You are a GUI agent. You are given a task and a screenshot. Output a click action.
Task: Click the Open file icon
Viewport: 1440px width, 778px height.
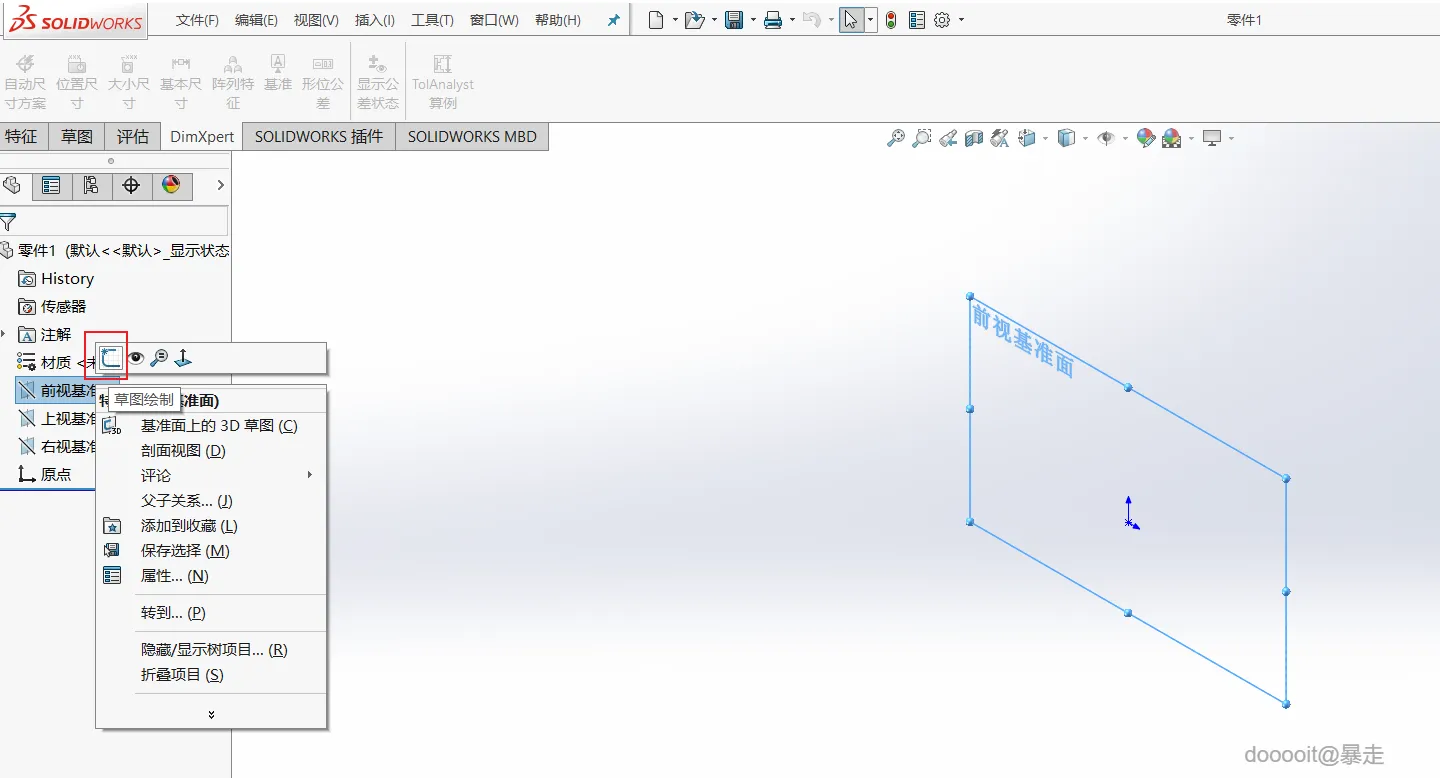(695, 20)
